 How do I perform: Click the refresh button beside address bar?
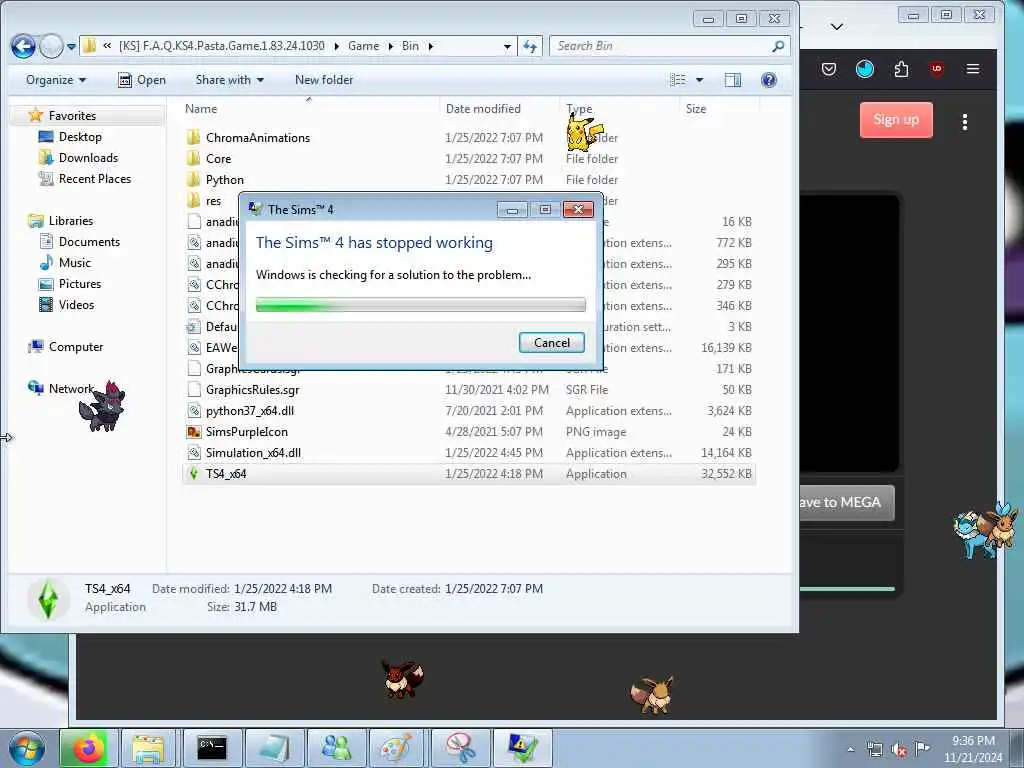point(530,46)
